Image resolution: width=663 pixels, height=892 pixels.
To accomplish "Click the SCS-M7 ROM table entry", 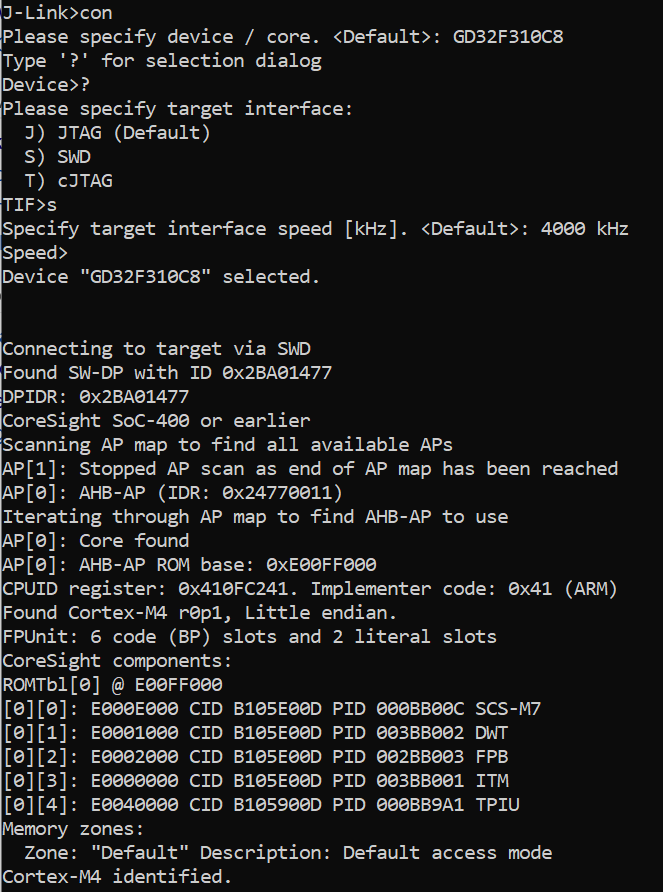I will (271, 709).
